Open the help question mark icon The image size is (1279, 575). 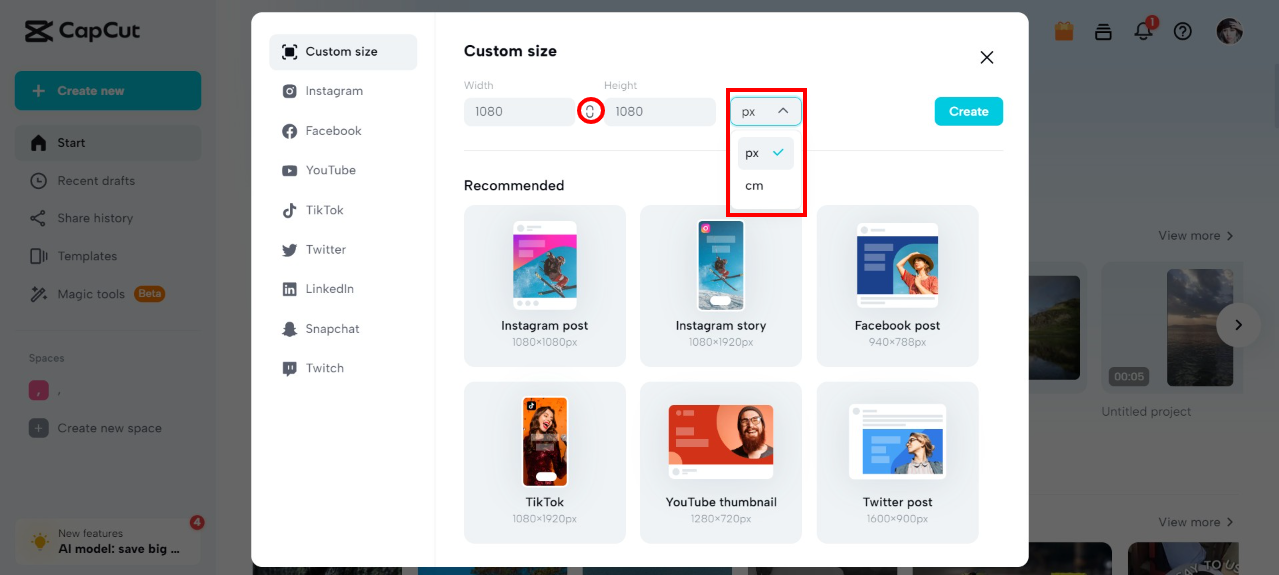point(1183,31)
